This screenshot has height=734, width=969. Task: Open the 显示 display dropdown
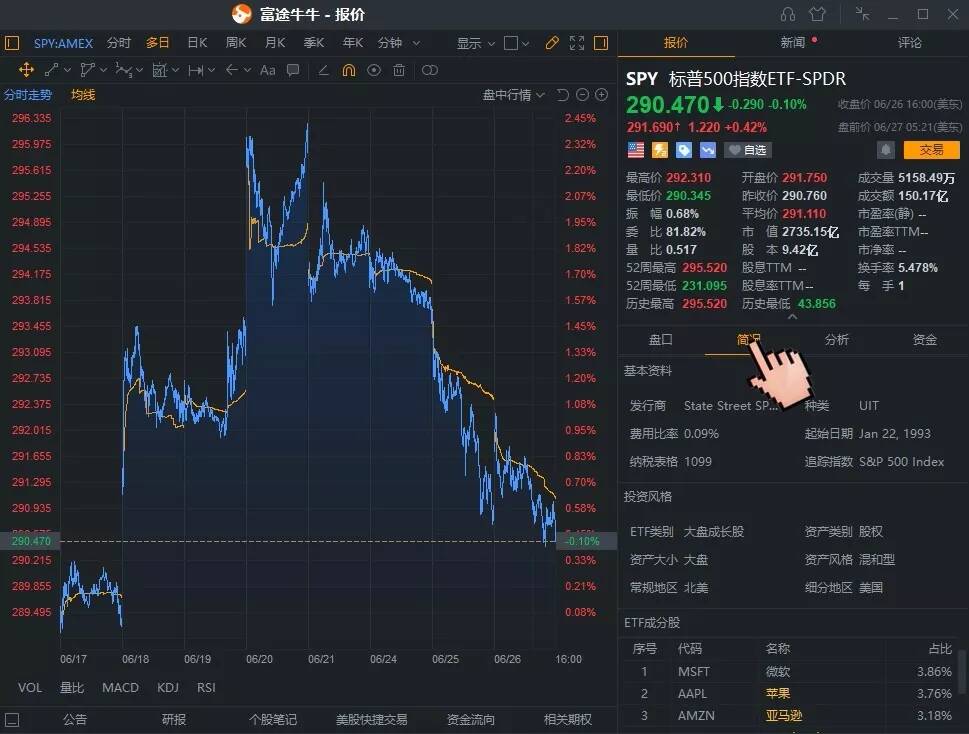tap(475, 43)
